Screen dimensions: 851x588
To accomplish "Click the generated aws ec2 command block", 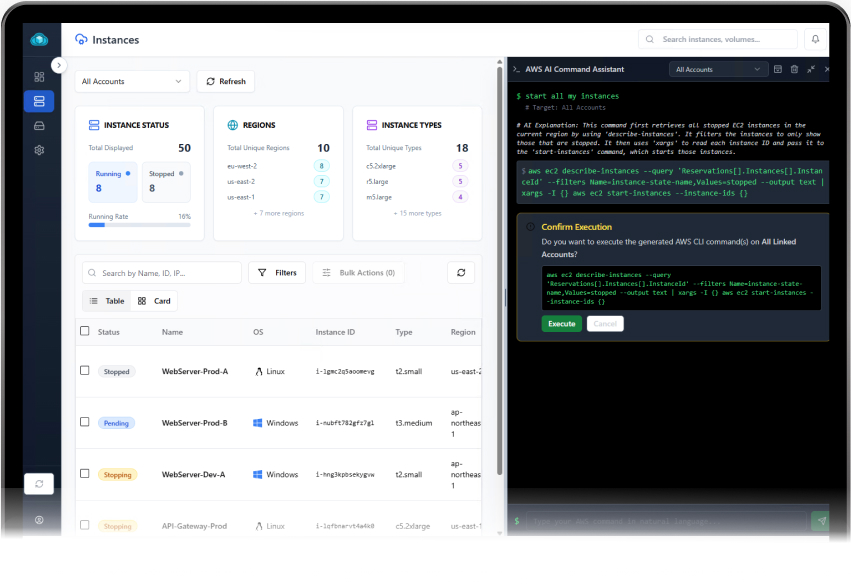I will (x=672, y=182).
